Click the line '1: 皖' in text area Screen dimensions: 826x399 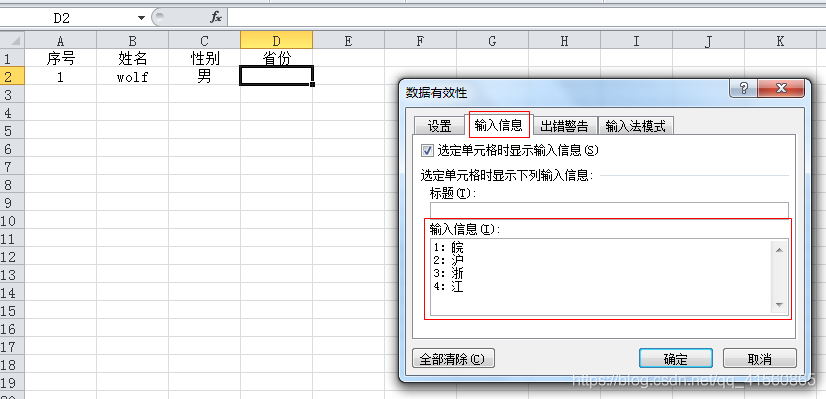(x=449, y=247)
